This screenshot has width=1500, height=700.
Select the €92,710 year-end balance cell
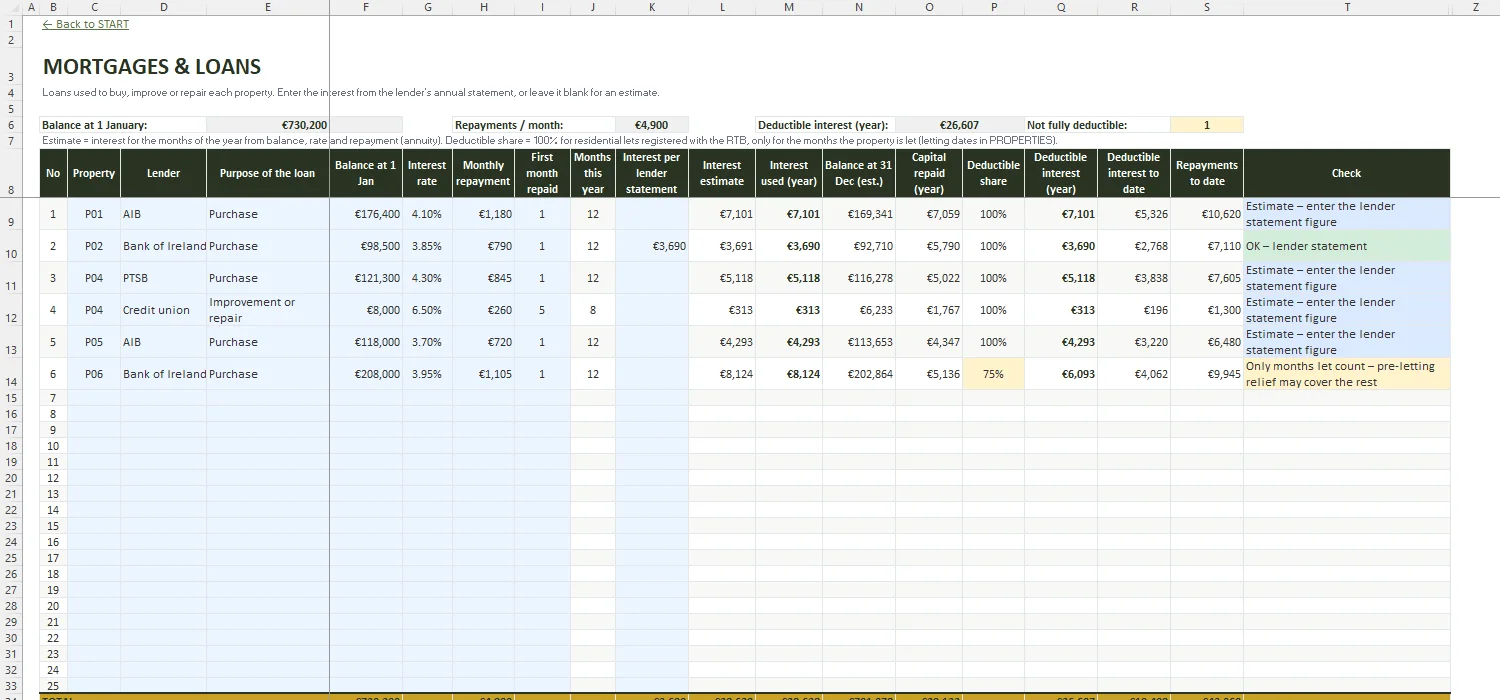pos(859,246)
